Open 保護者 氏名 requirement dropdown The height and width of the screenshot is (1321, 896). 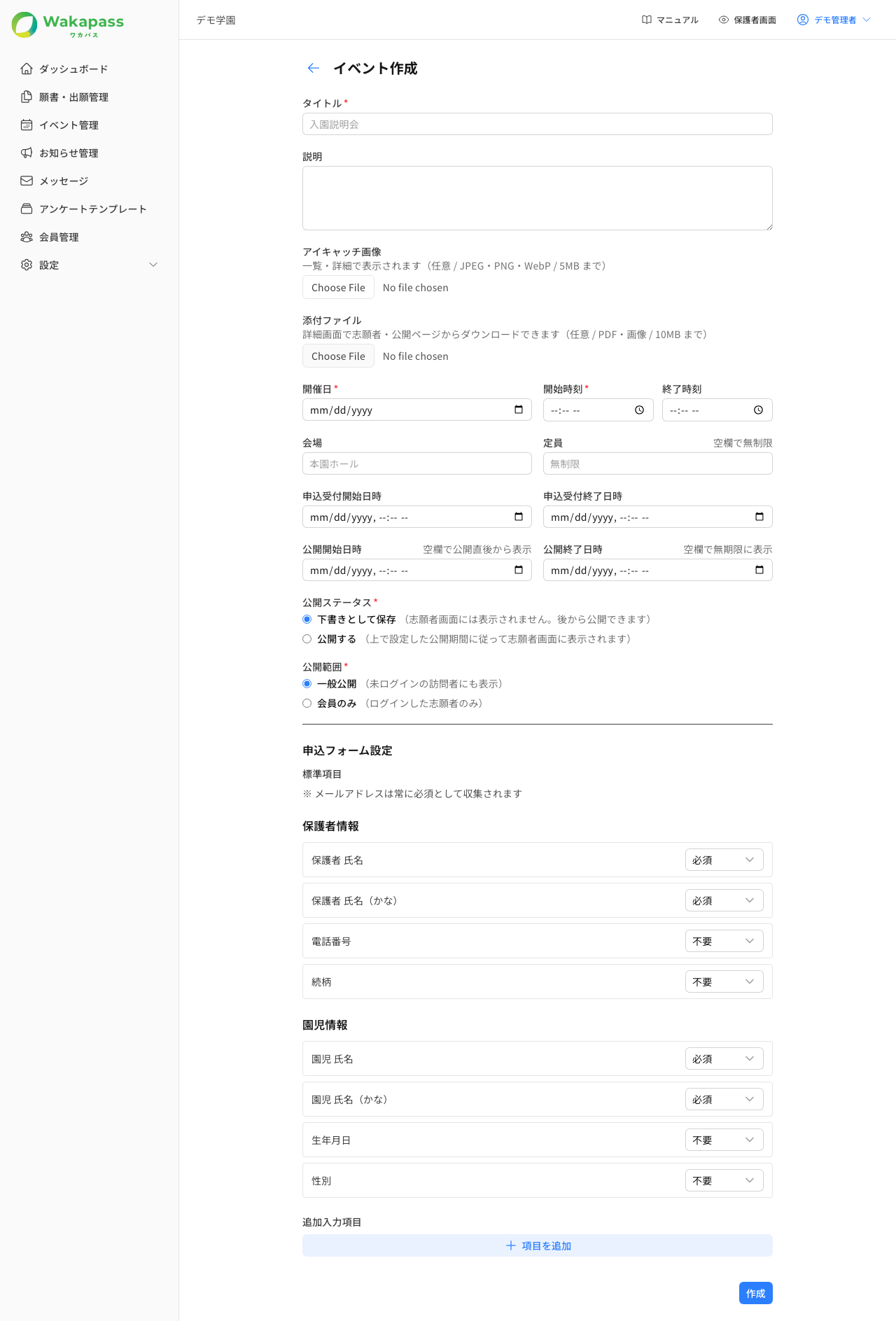[724, 860]
